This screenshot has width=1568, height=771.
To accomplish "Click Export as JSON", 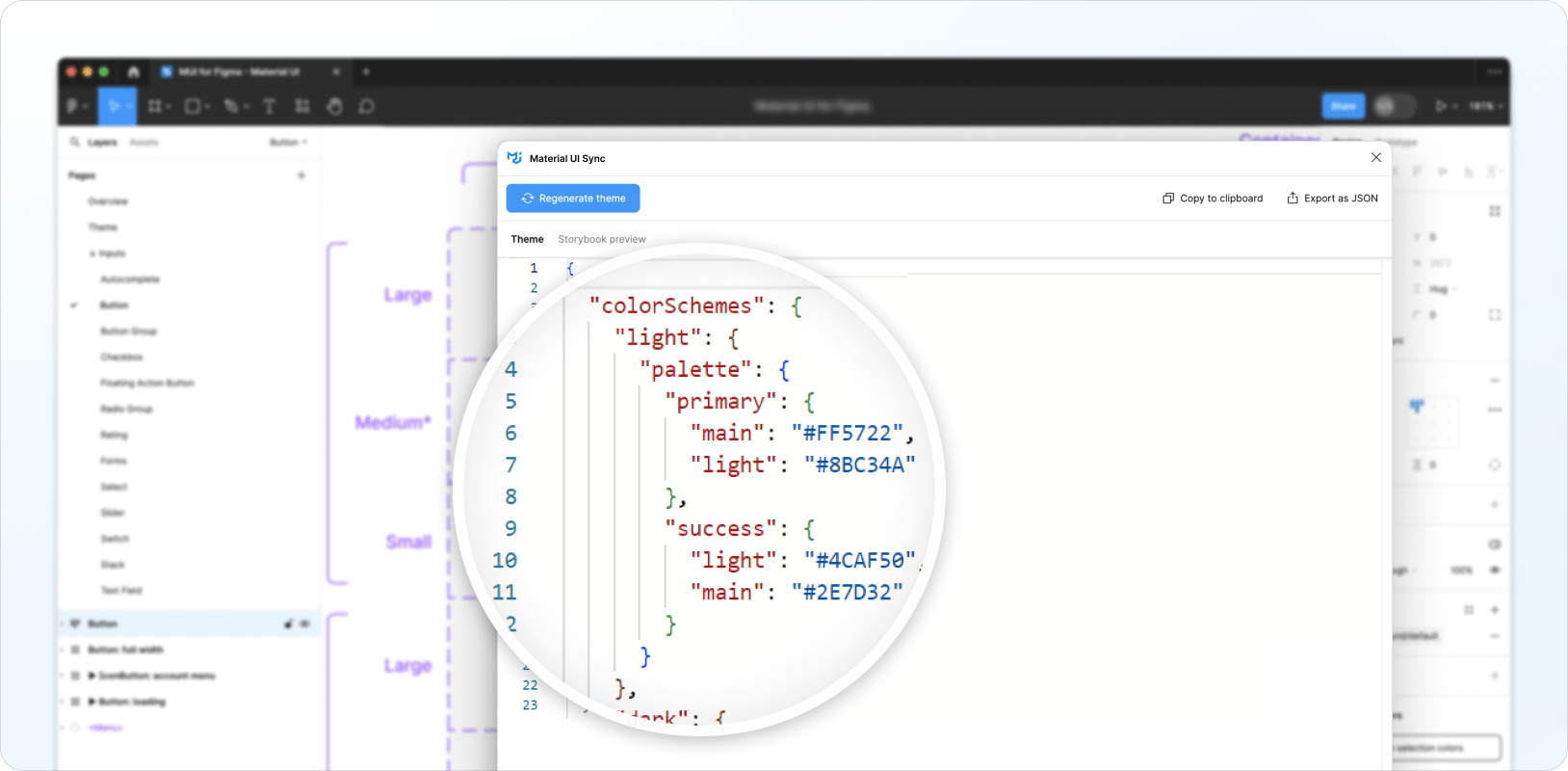I will click(x=1332, y=199).
